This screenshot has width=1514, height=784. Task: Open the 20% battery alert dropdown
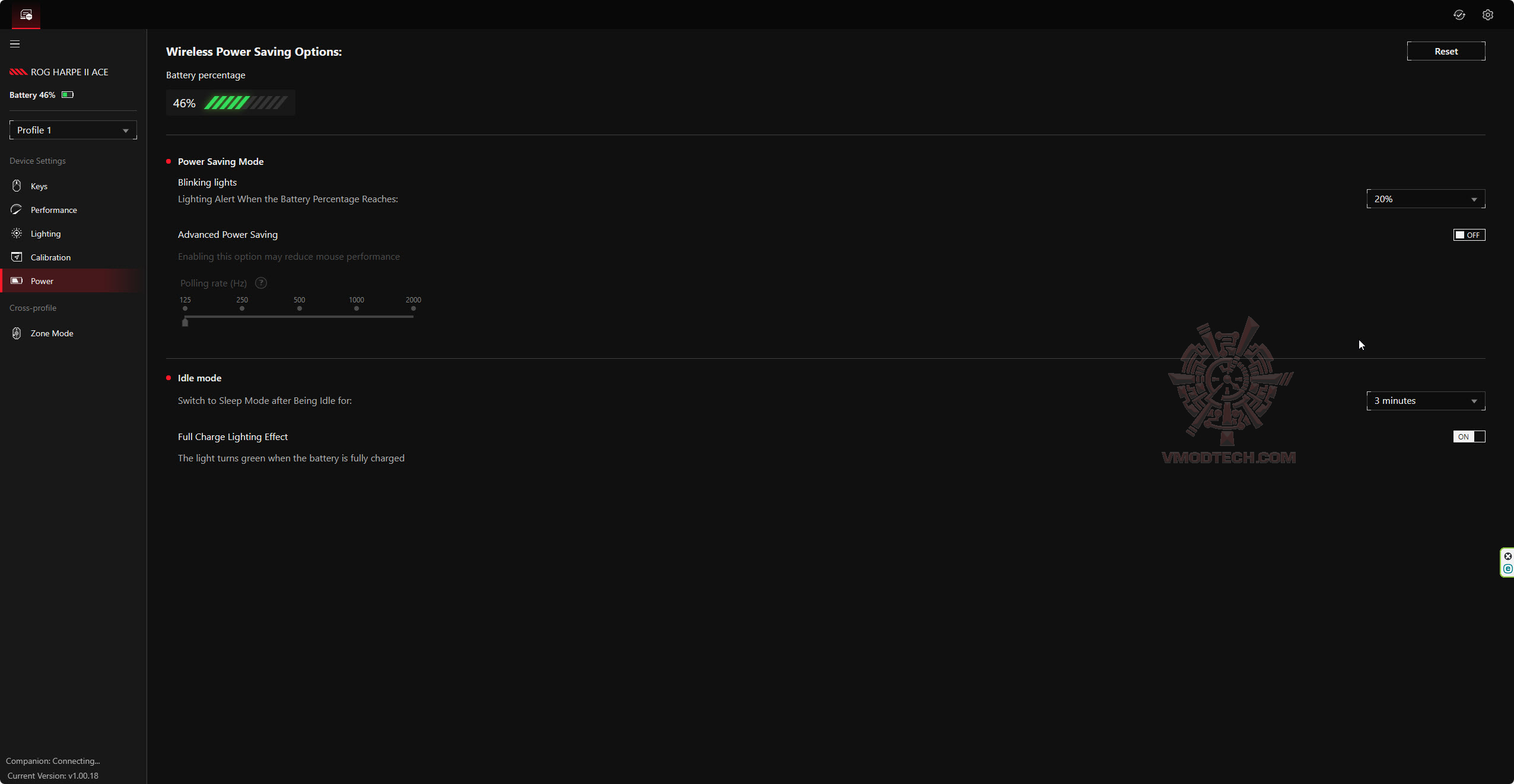(1425, 199)
